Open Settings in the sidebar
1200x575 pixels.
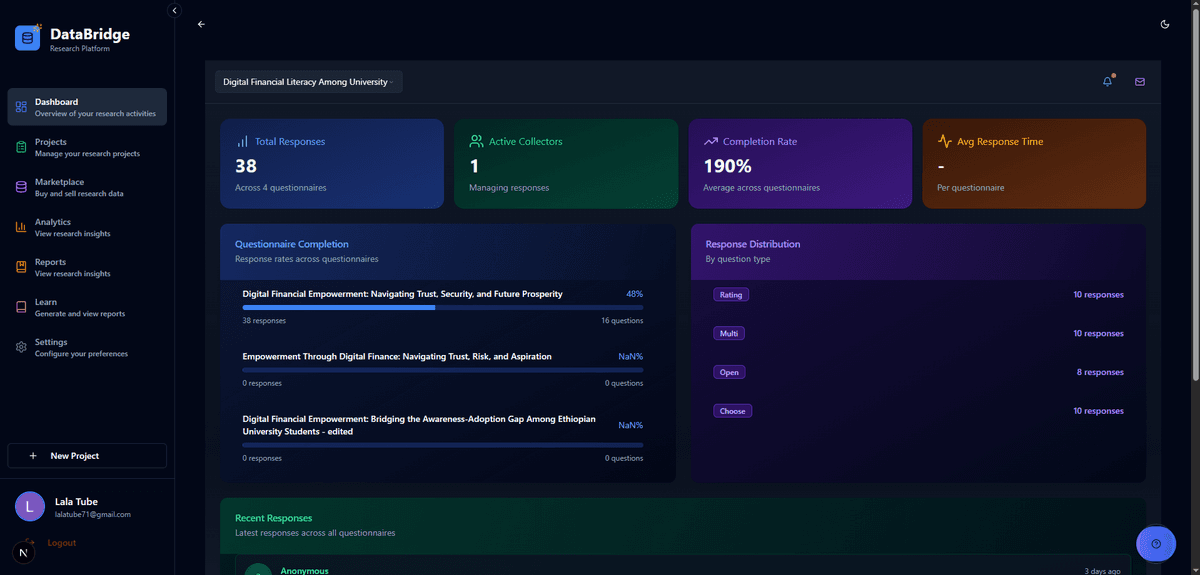coord(87,347)
